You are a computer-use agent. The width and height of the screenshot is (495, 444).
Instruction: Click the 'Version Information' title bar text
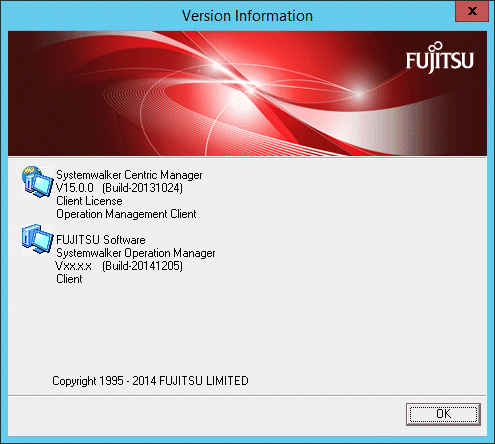[247, 16]
